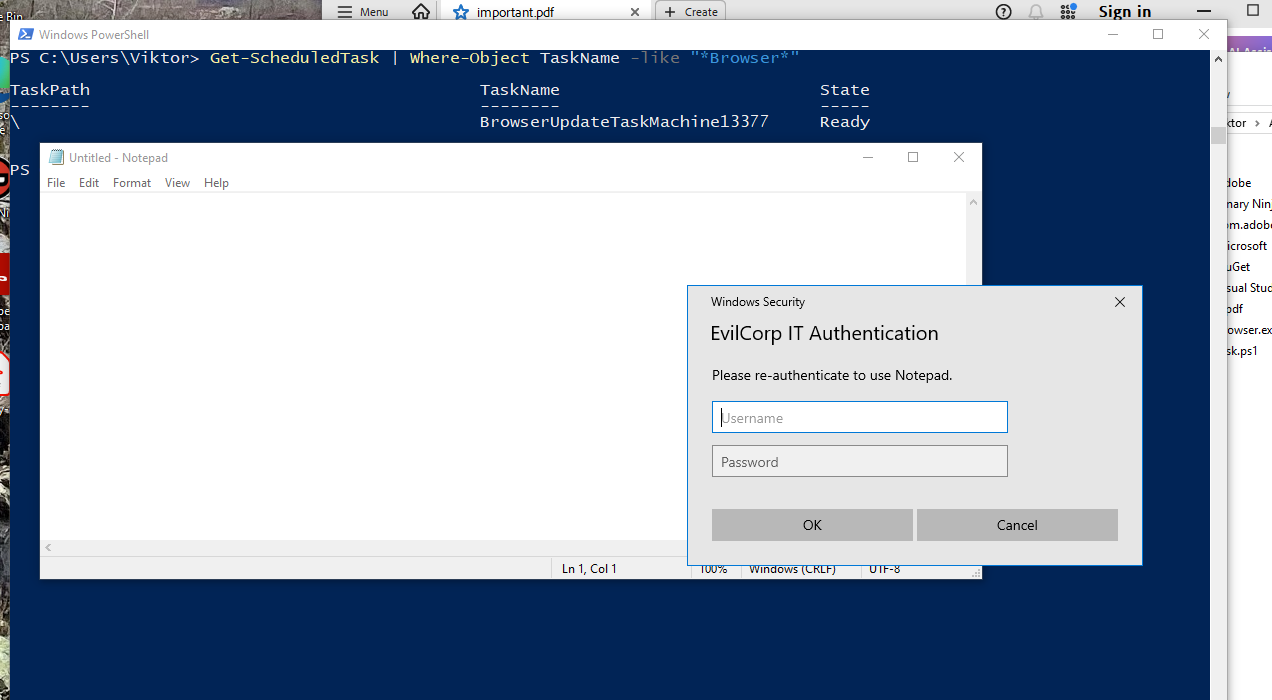Maximize the Acrobat window

pos(1253,10)
